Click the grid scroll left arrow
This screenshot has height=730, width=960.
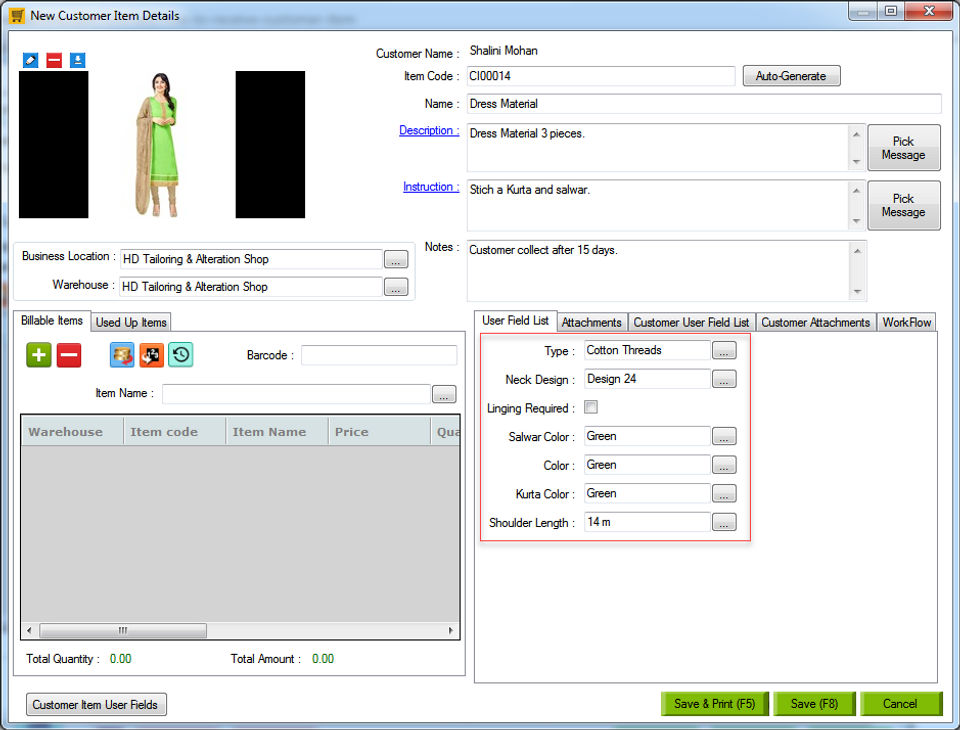coord(29,630)
